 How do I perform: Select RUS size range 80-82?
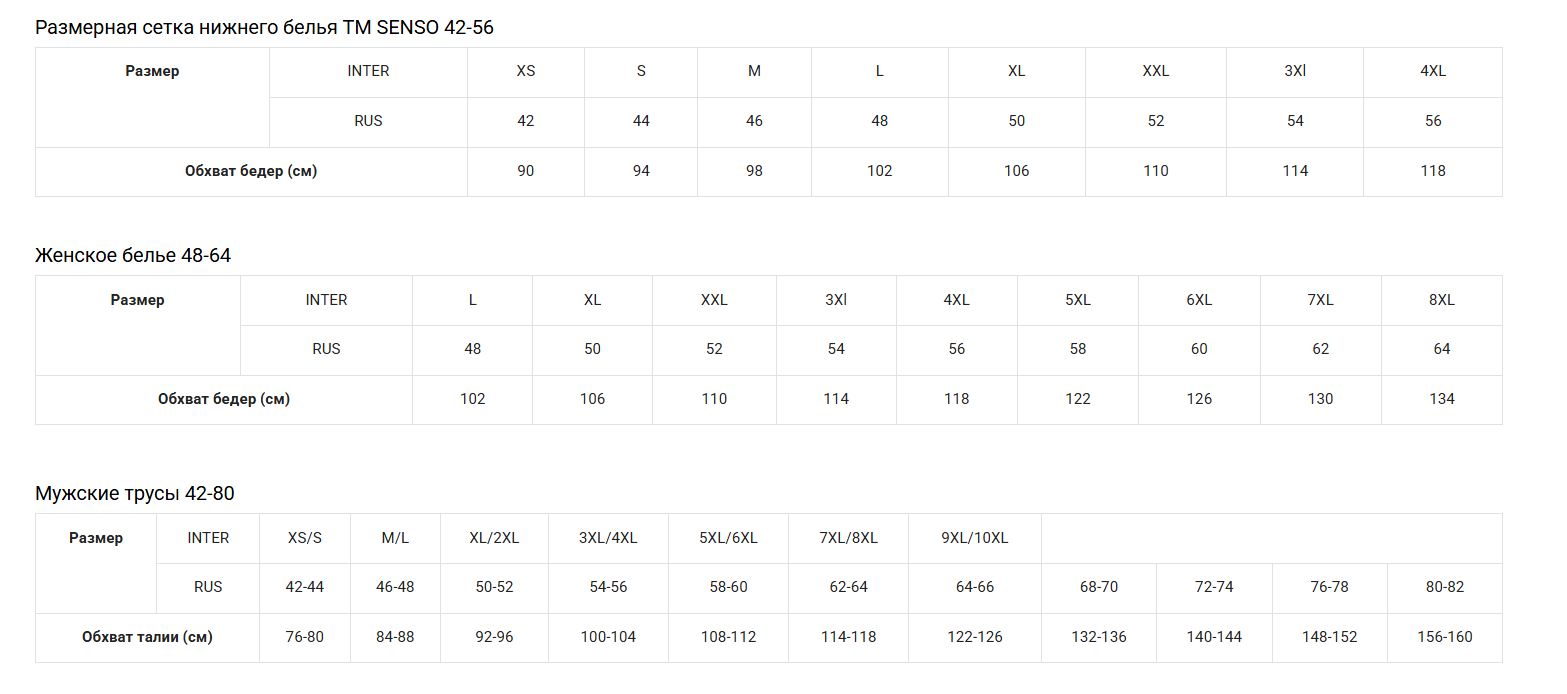coord(1445,587)
